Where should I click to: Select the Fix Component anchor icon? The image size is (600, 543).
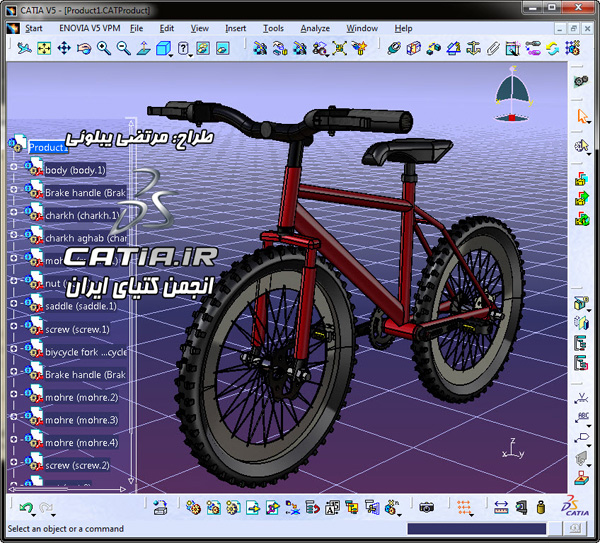[x=473, y=49]
